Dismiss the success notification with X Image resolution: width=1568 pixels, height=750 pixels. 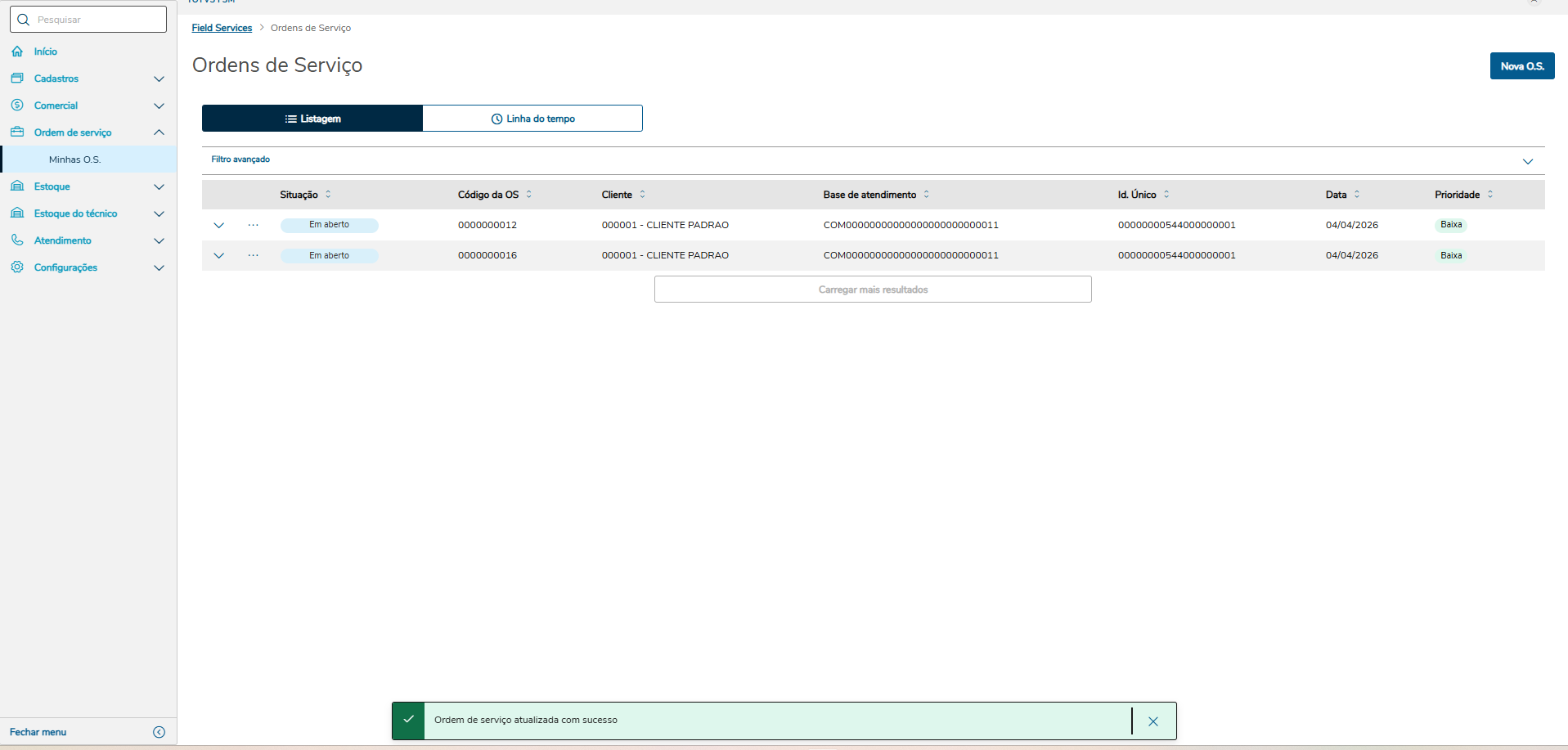pos(1153,721)
